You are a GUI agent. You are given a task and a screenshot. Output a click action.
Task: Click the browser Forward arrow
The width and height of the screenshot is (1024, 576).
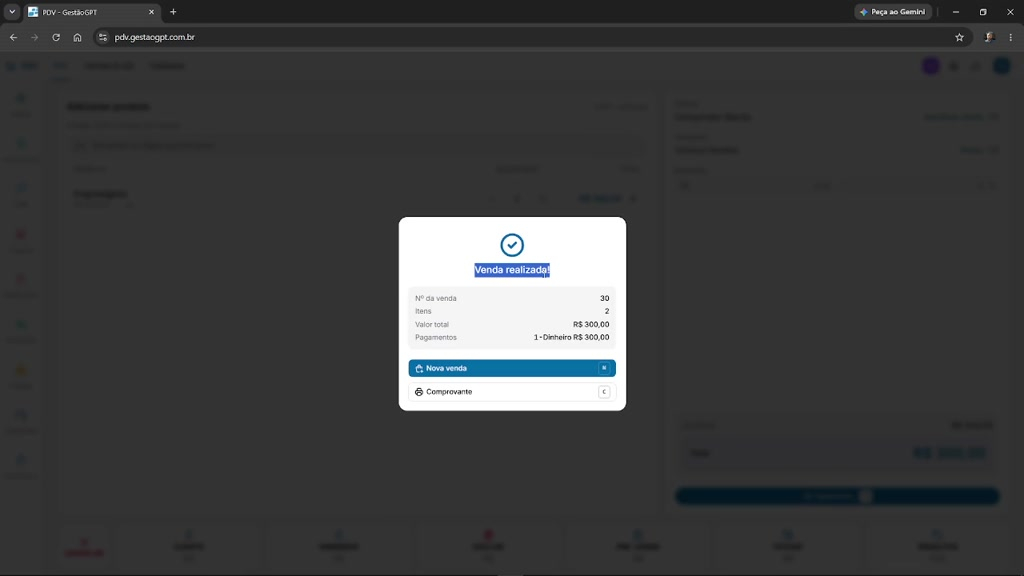tap(35, 37)
